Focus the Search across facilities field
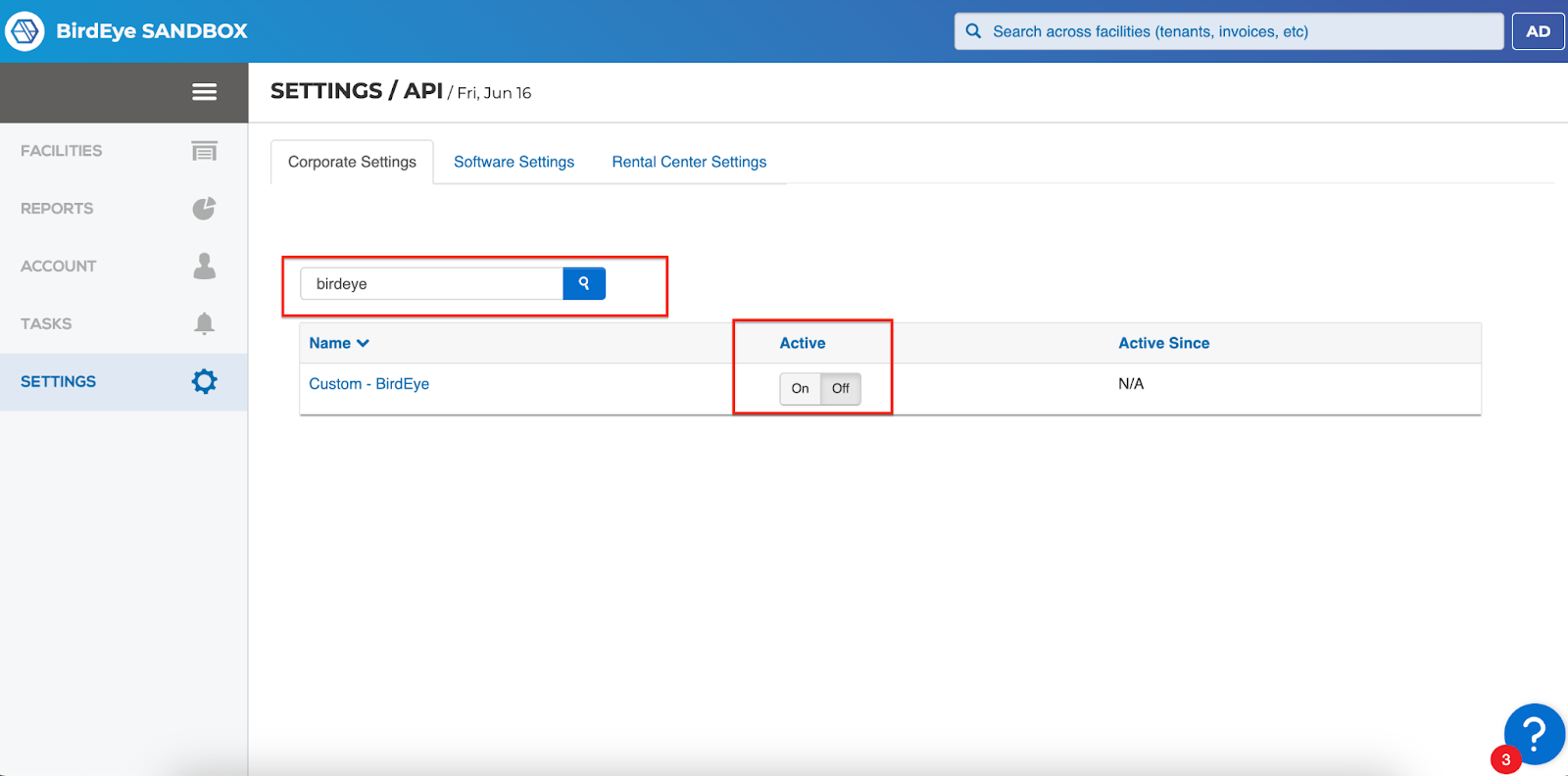The image size is (1568, 776). pos(1229,31)
